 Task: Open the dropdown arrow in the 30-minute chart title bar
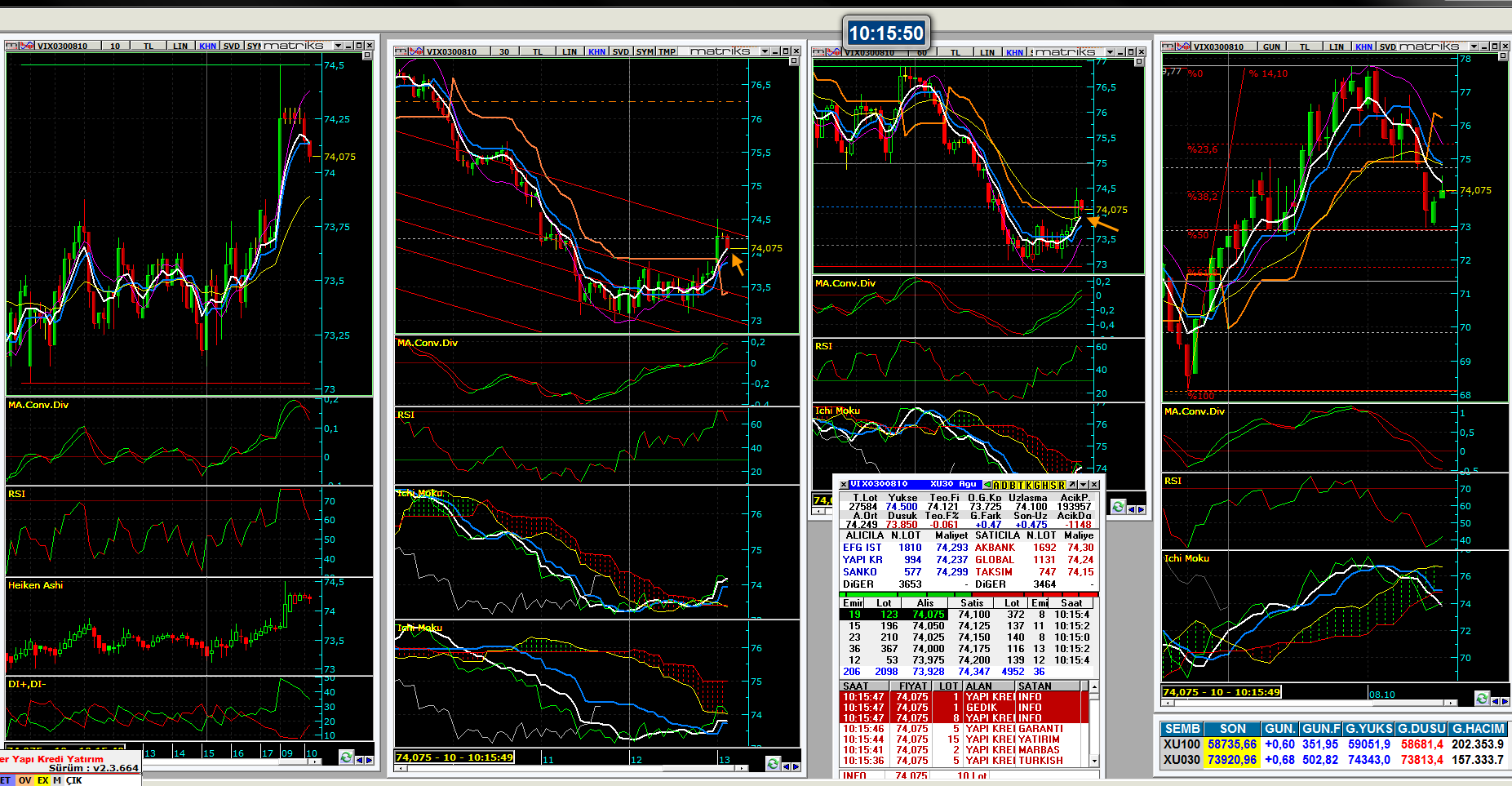[x=765, y=51]
